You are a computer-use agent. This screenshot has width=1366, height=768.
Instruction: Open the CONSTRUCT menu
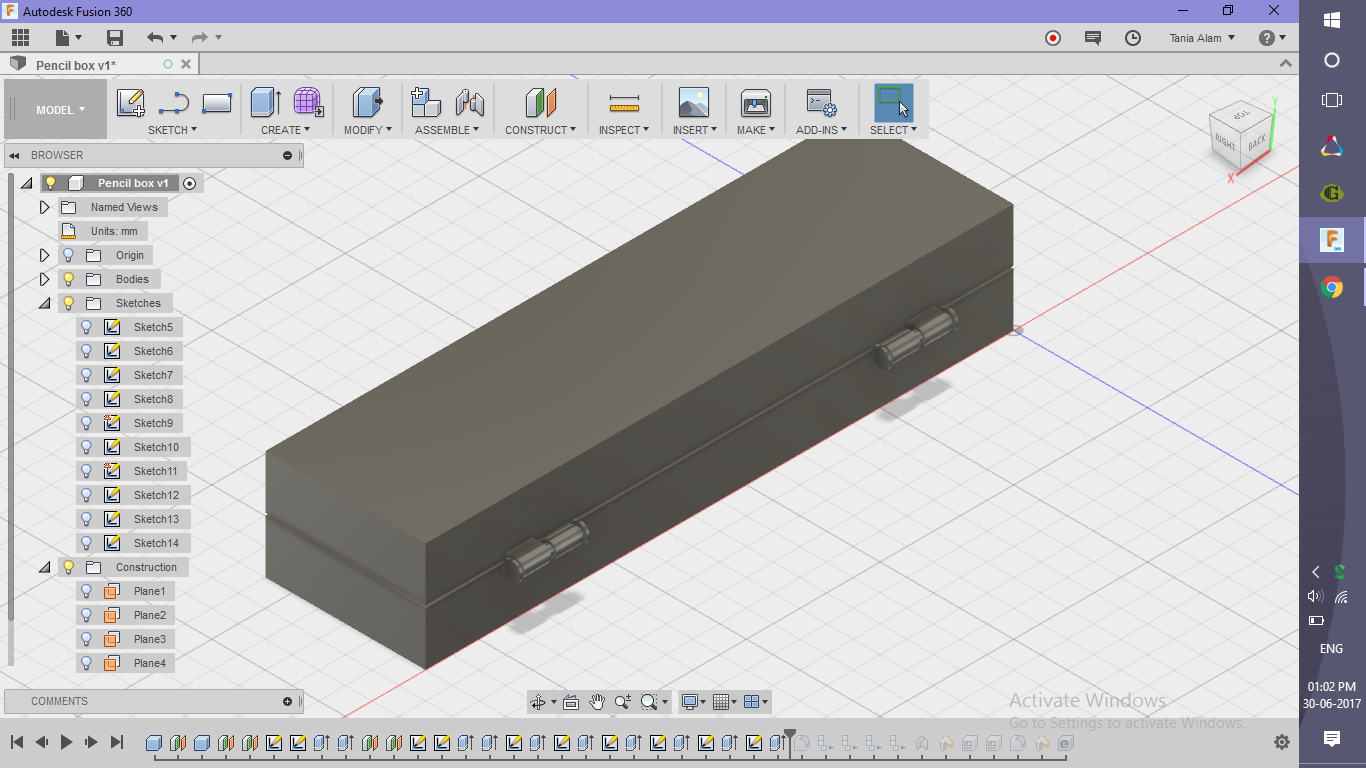pos(540,130)
